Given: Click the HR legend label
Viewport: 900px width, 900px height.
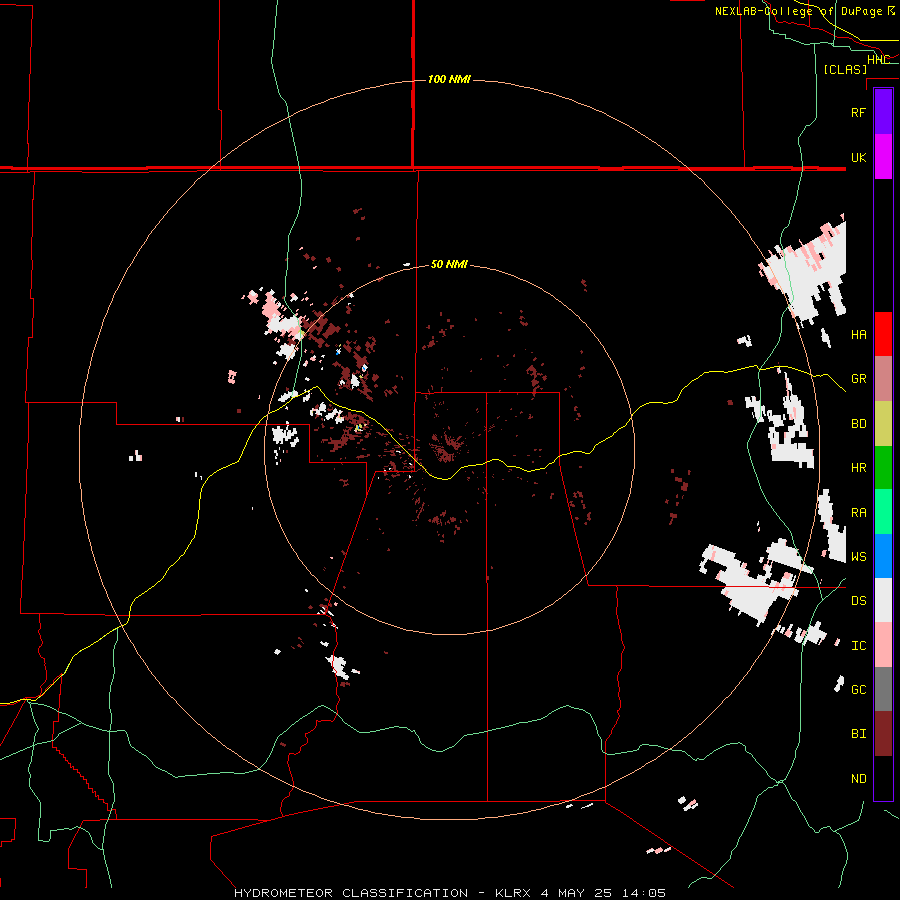Looking at the screenshot, I should (x=858, y=468).
